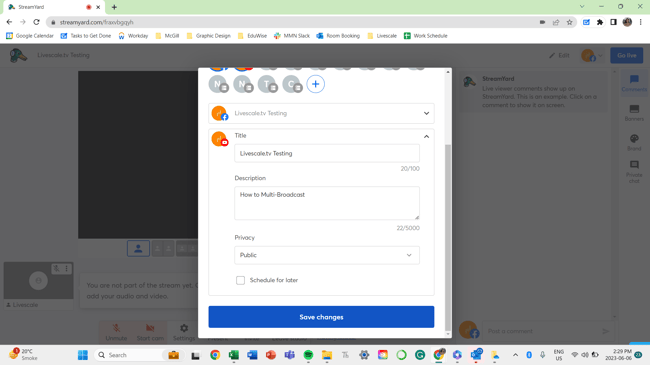Open the Livescale bookmark folder
This screenshot has height=365, width=650.
382,36
